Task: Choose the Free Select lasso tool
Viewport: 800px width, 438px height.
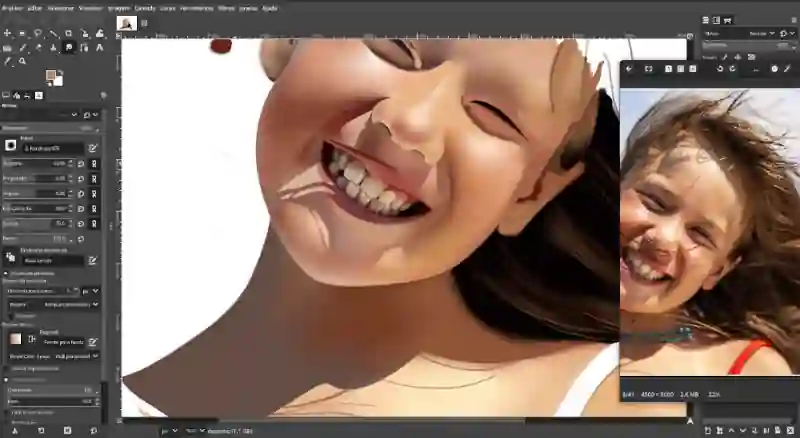Action: click(37, 33)
